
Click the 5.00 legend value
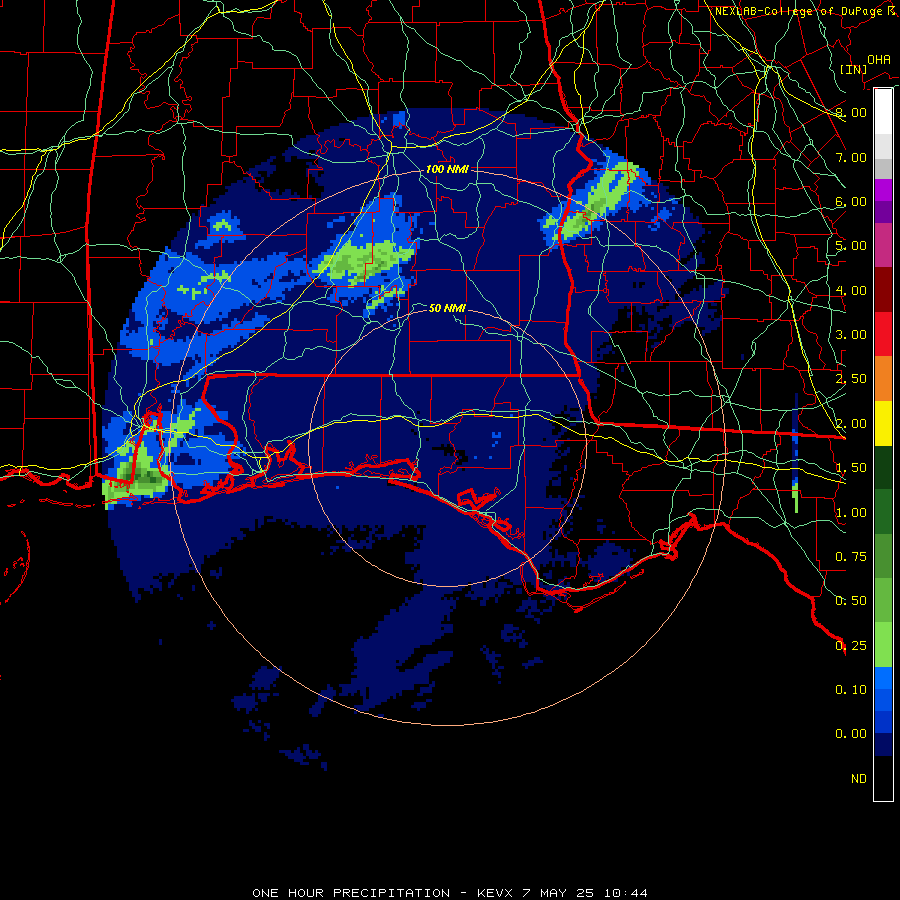[x=851, y=246]
